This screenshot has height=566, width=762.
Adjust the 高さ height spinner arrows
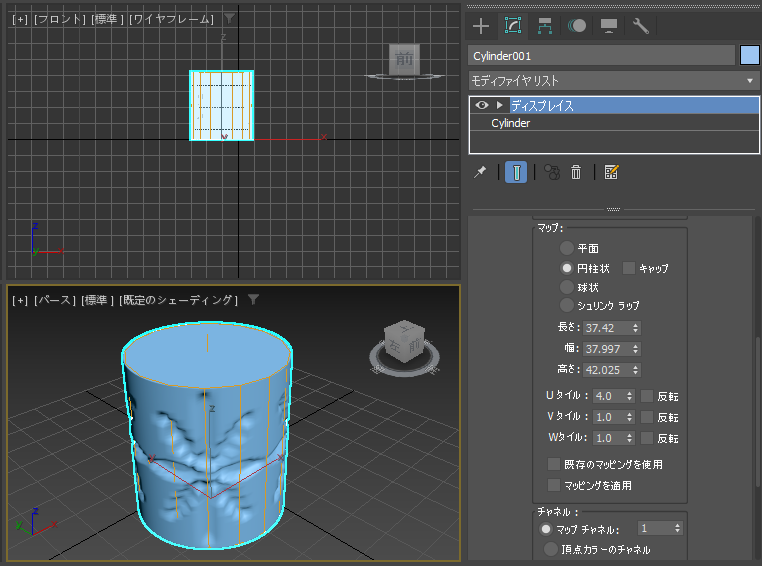tap(635, 370)
